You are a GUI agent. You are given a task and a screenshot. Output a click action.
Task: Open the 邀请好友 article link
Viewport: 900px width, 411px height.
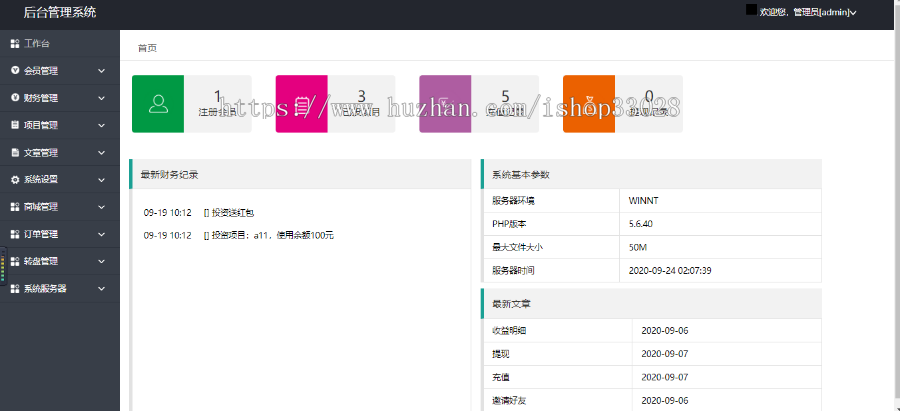(x=507, y=400)
